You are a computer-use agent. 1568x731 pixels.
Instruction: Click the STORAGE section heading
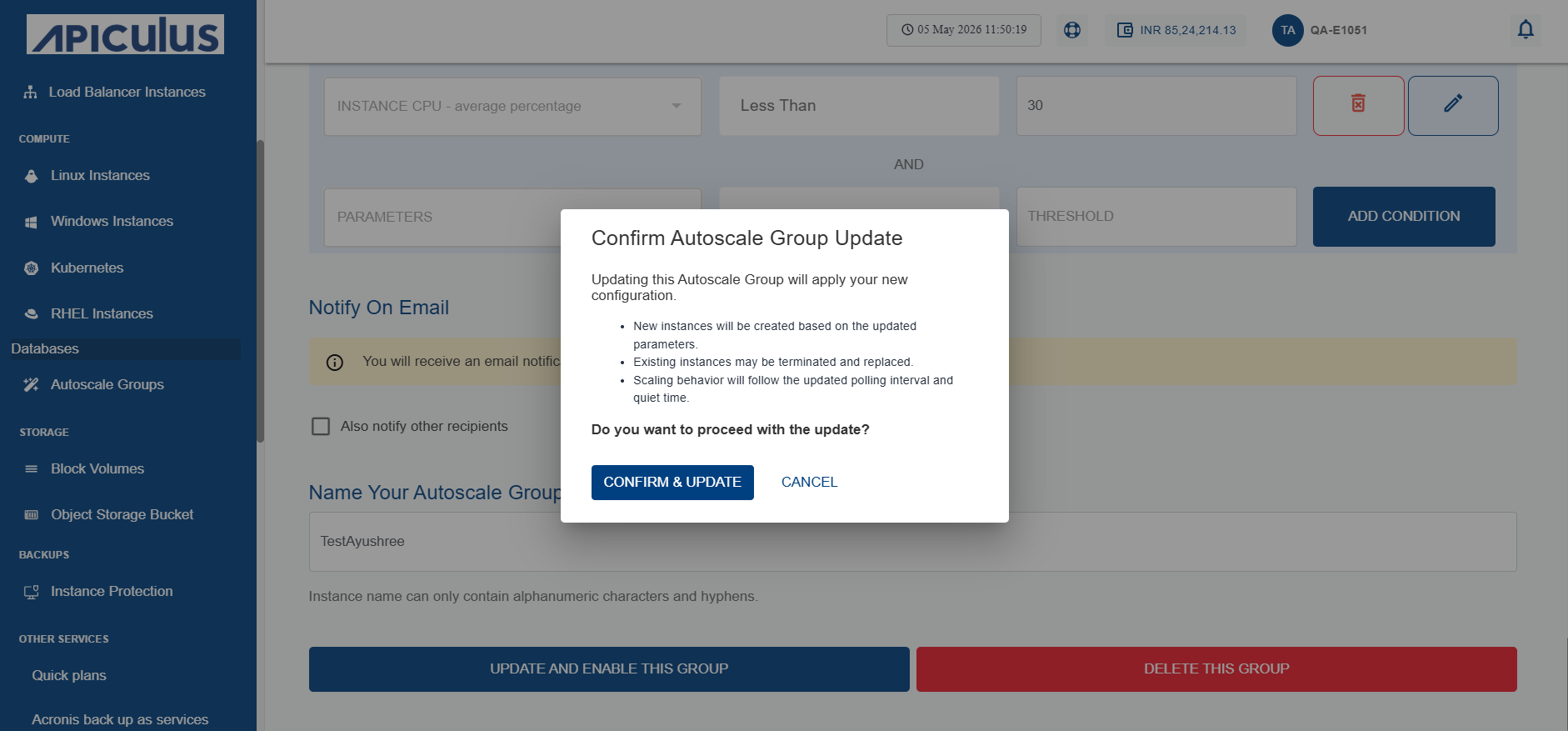coord(44,433)
